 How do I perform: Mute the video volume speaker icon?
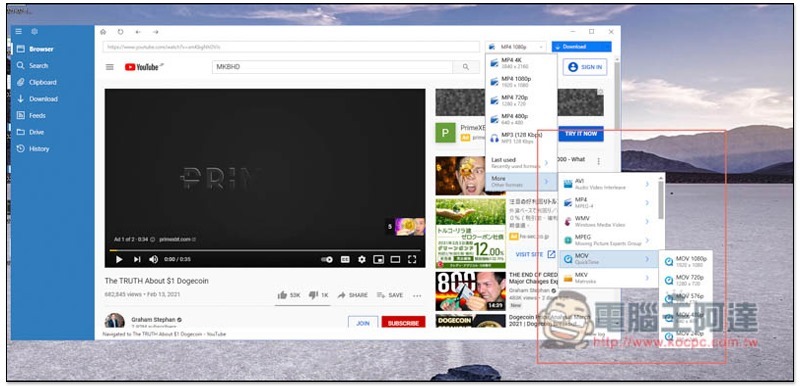coord(153,260)
